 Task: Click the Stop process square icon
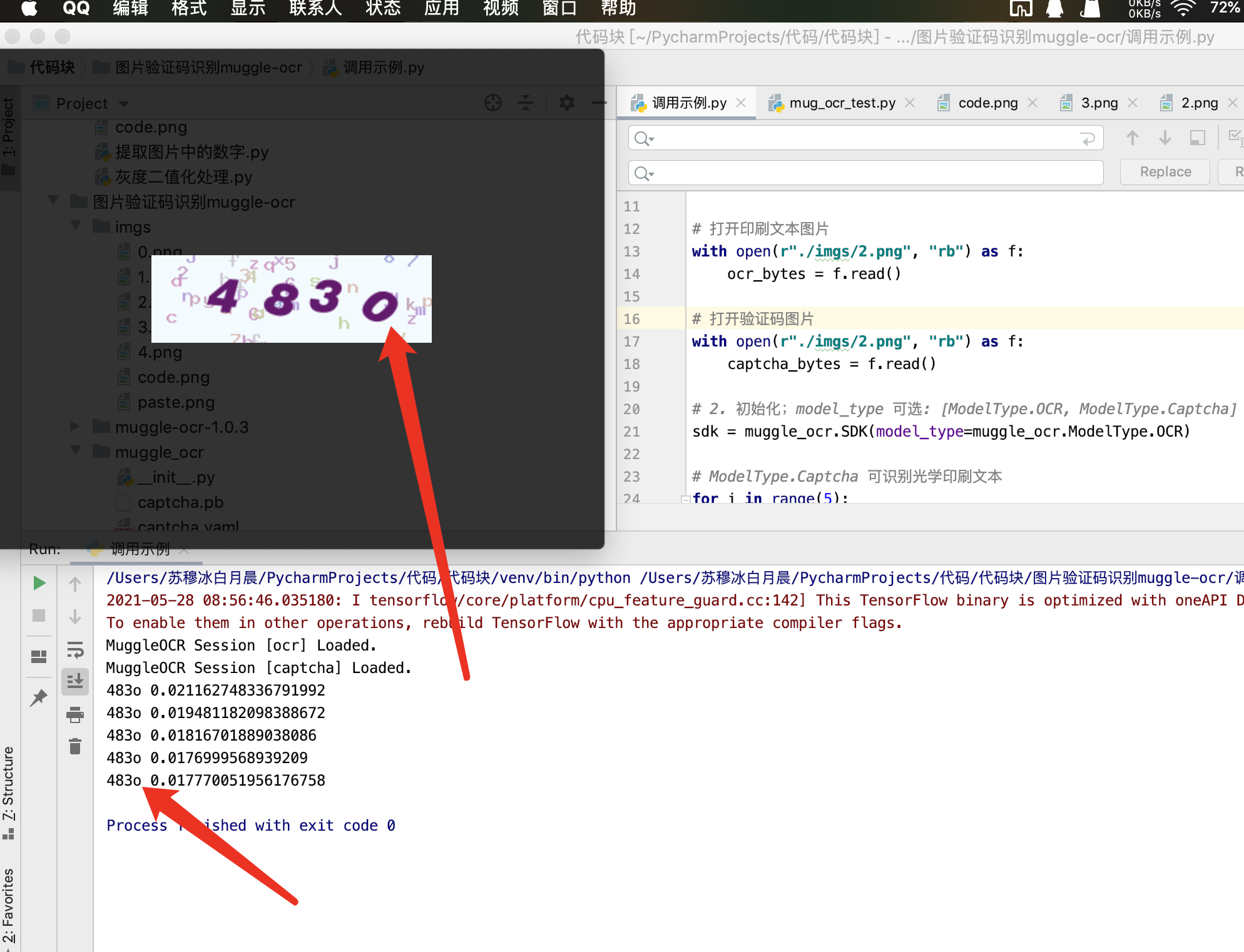point(39,615)
